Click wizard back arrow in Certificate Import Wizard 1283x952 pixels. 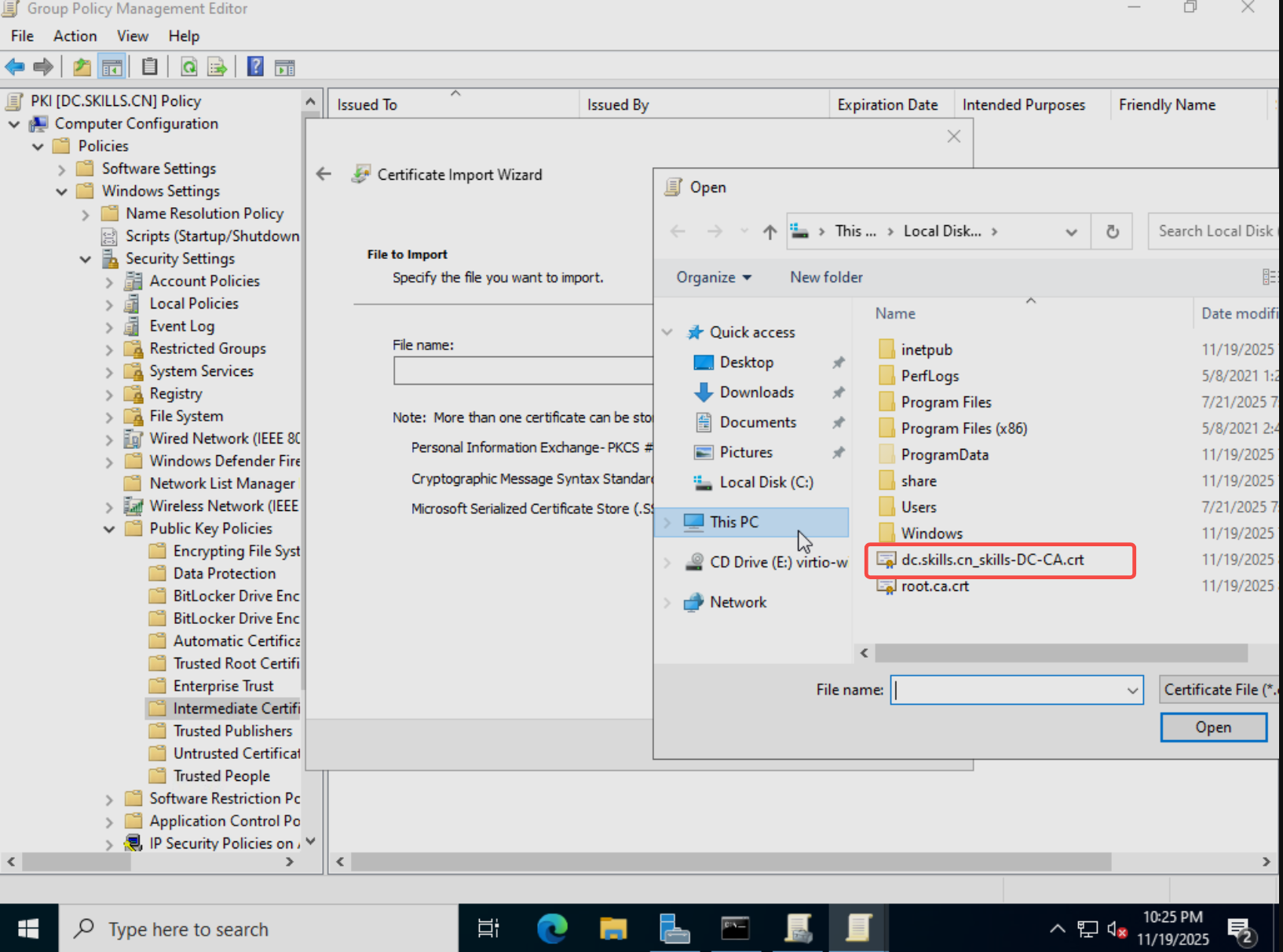(x=323, y=174)
